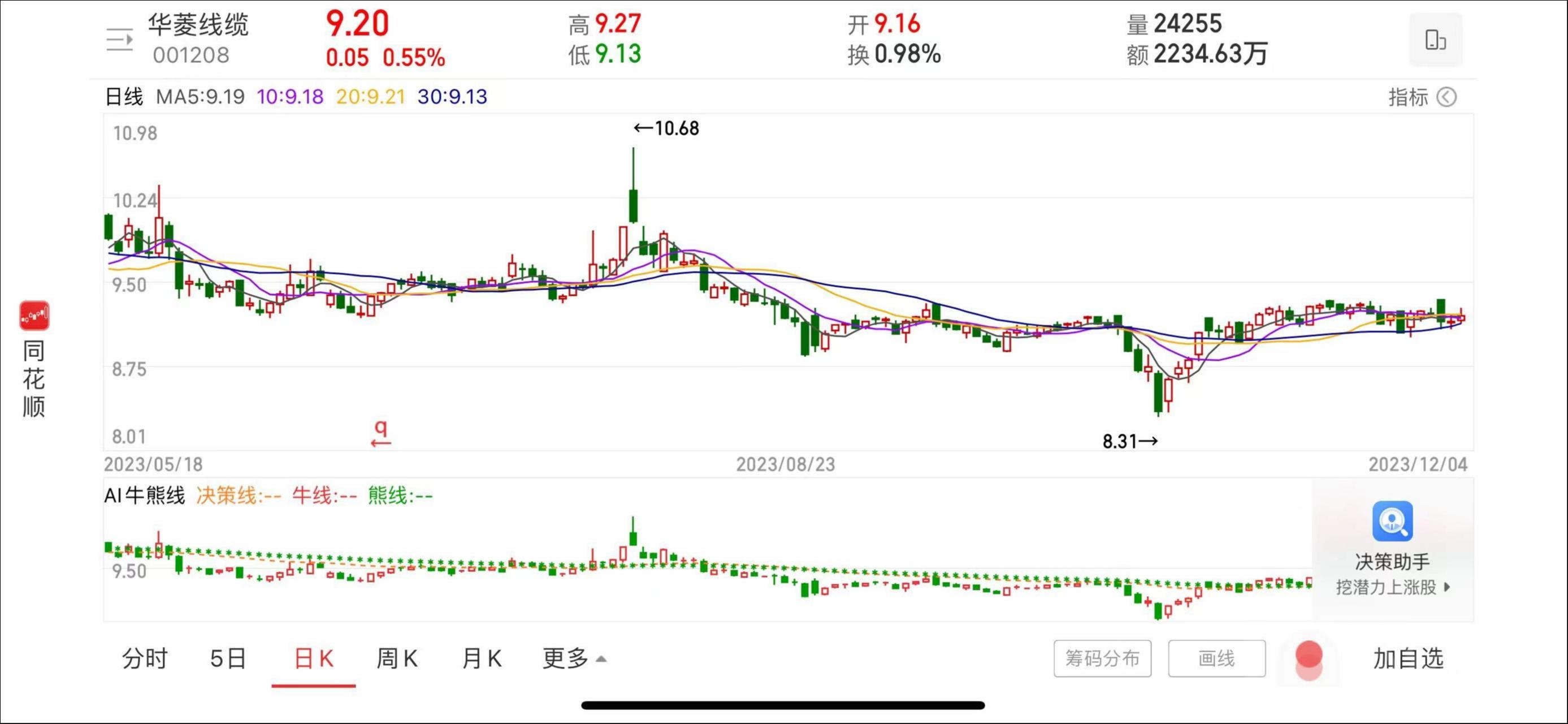Open the 决策助手 magnifier icon
The width and height of the screenshot is (1568, 724).
(1392, 520)
